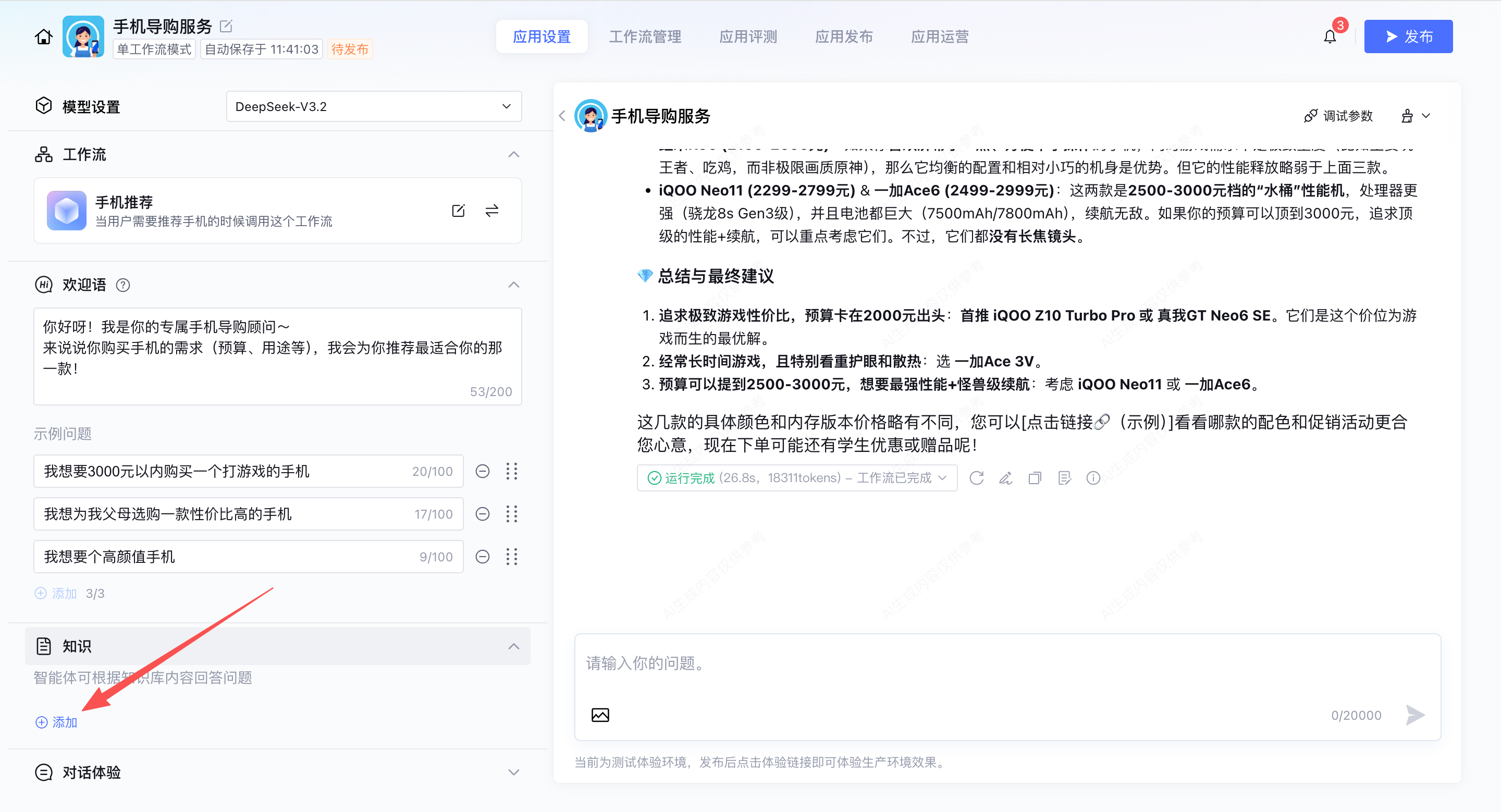Click the 手机推荐 workflow cube icon
The image size is (1501, 812).
click(66, 210)
